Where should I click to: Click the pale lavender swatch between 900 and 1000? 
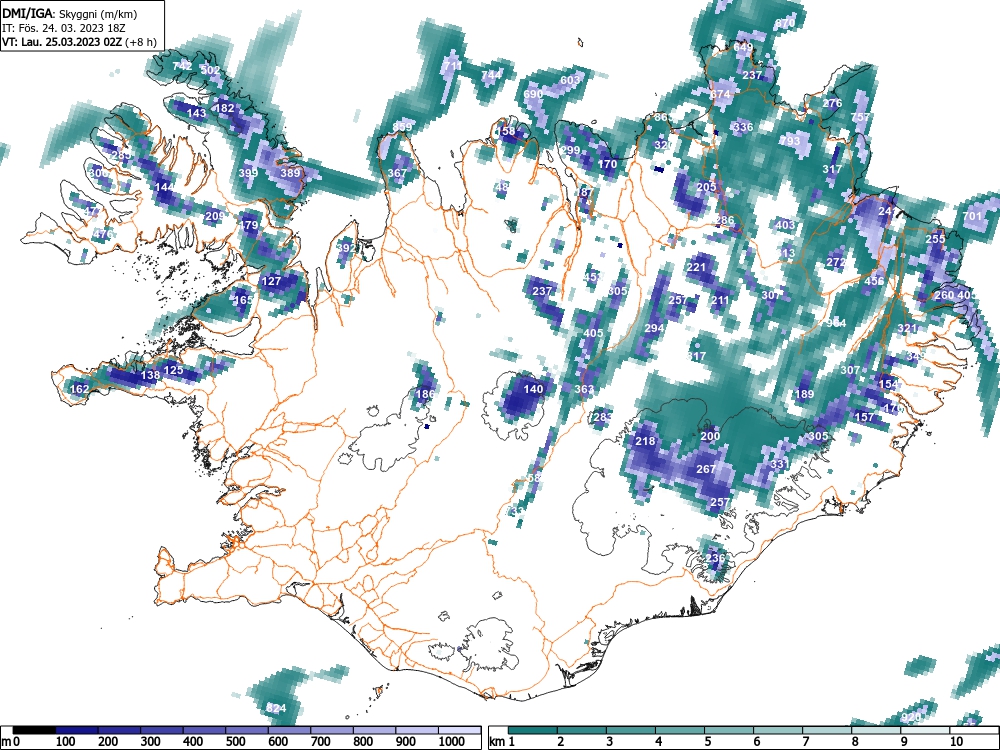pos(417,730)
